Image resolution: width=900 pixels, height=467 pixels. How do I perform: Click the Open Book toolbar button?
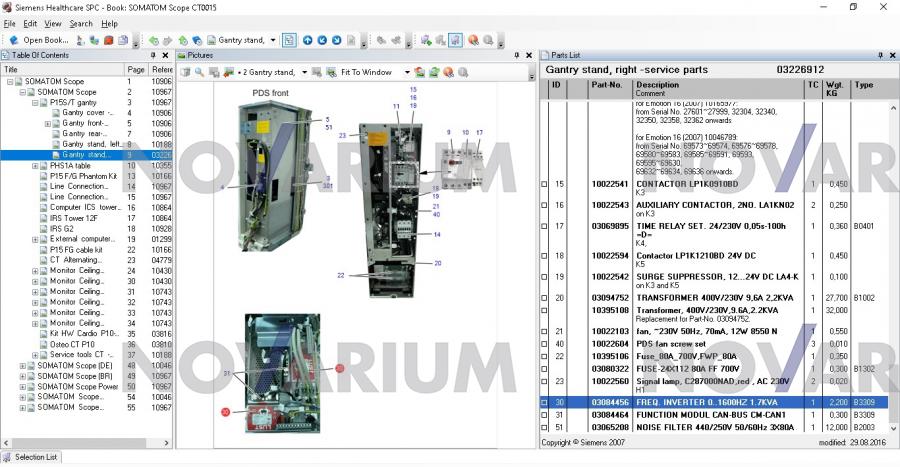coord(38,40)
